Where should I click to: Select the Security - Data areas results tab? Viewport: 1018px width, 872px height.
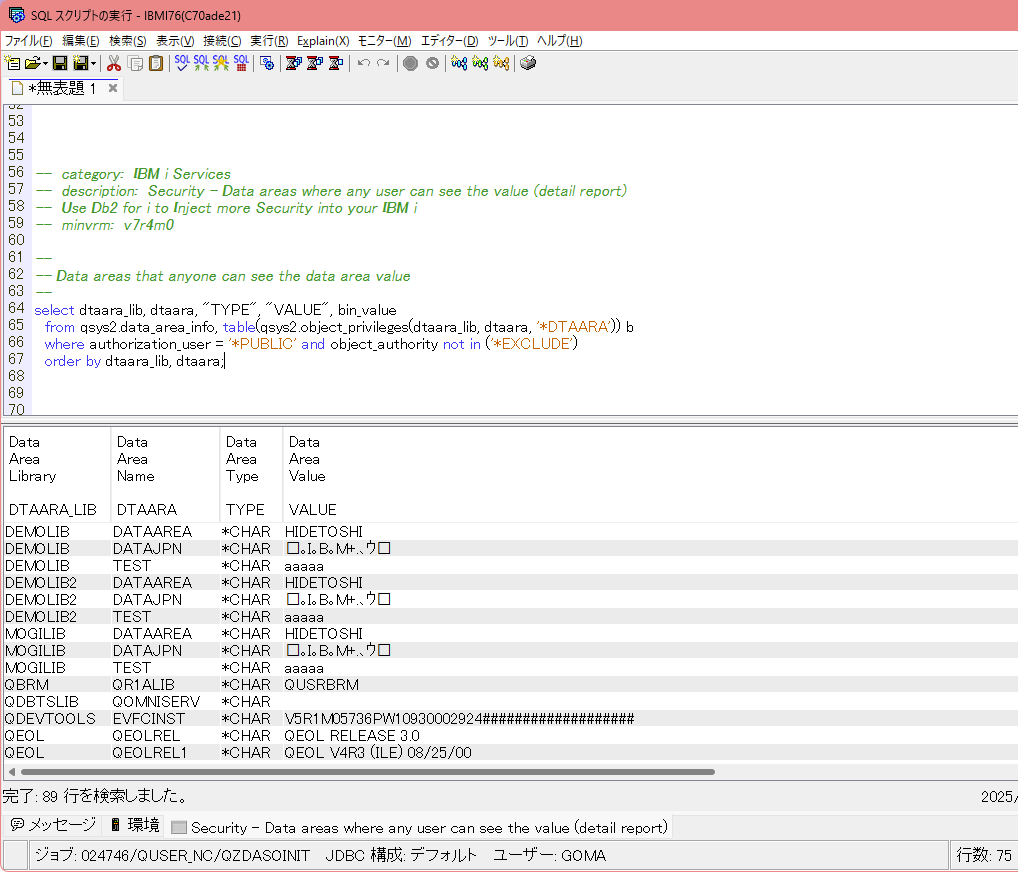click(419, 827)
